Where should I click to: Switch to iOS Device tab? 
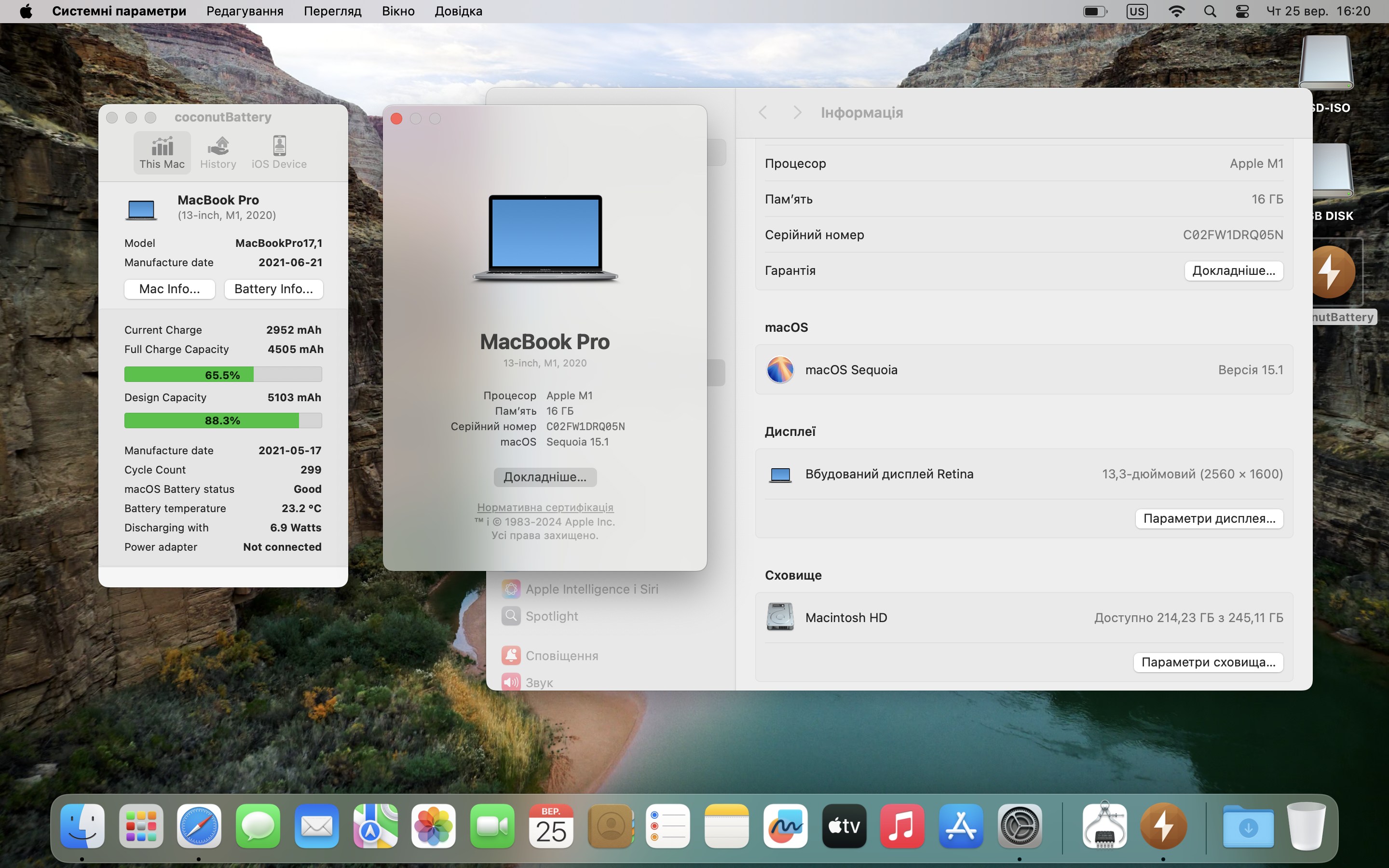pos(279,153)
